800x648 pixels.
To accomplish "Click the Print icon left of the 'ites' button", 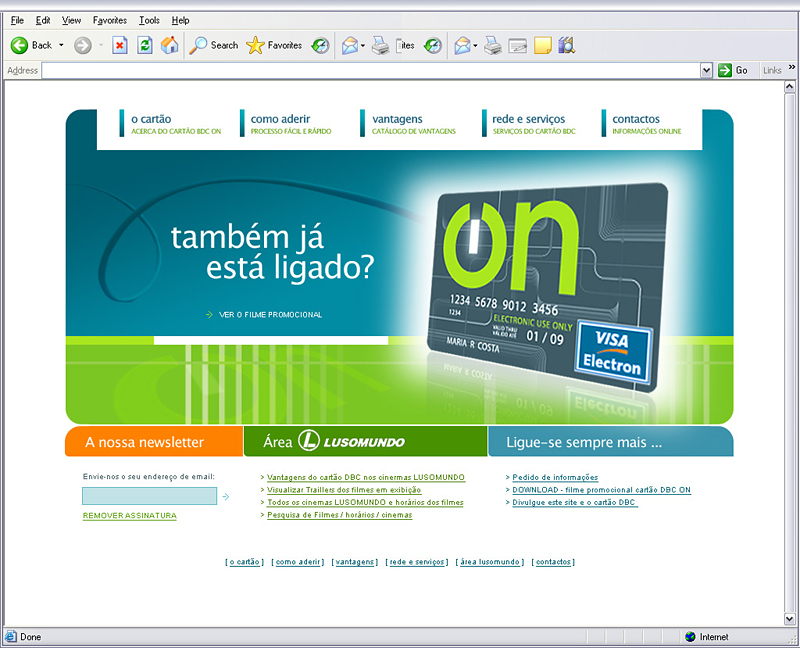I will point(380,45).
